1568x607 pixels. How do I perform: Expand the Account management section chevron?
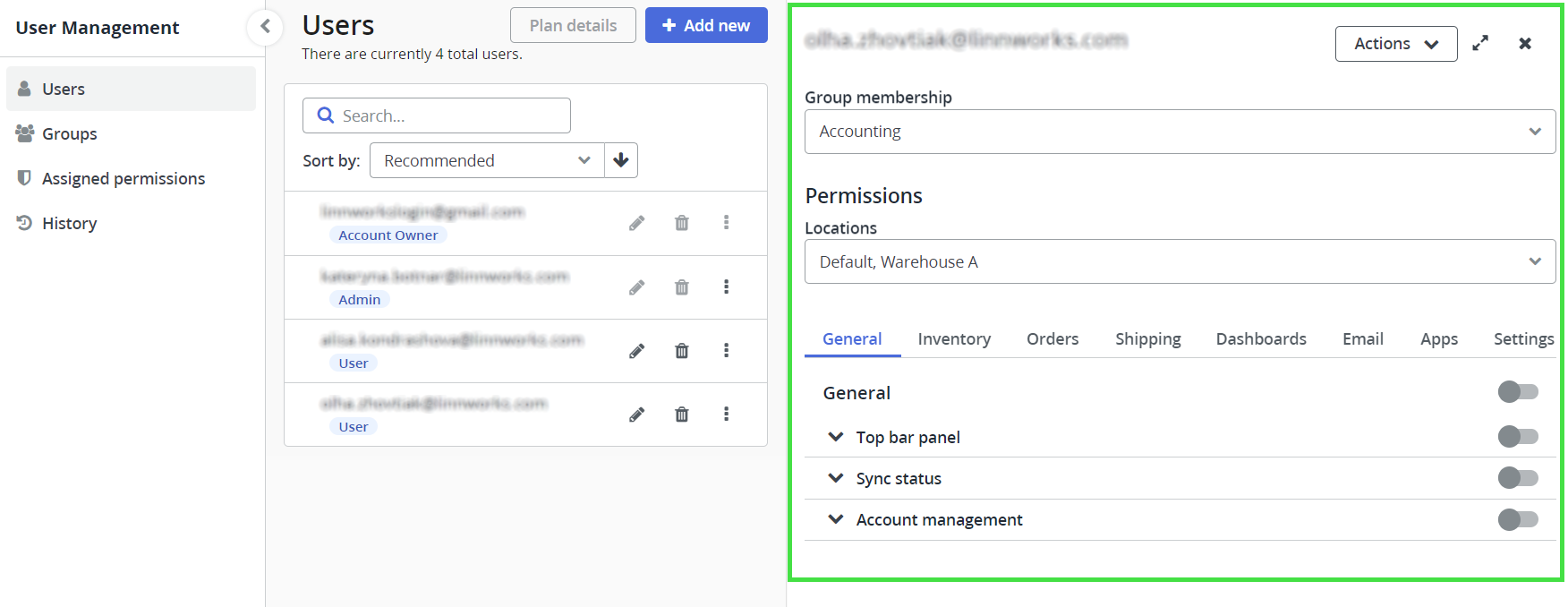pos(836,519)
